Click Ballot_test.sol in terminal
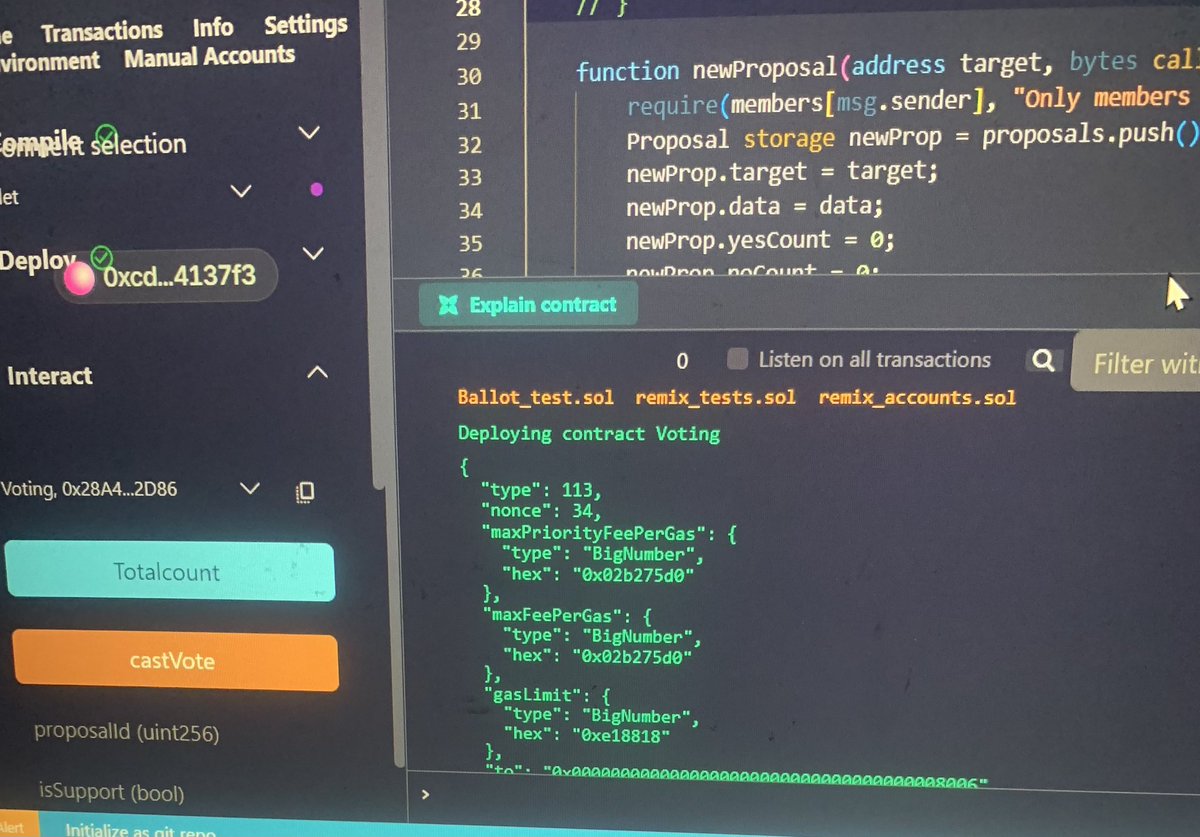 tap(536, 397)
